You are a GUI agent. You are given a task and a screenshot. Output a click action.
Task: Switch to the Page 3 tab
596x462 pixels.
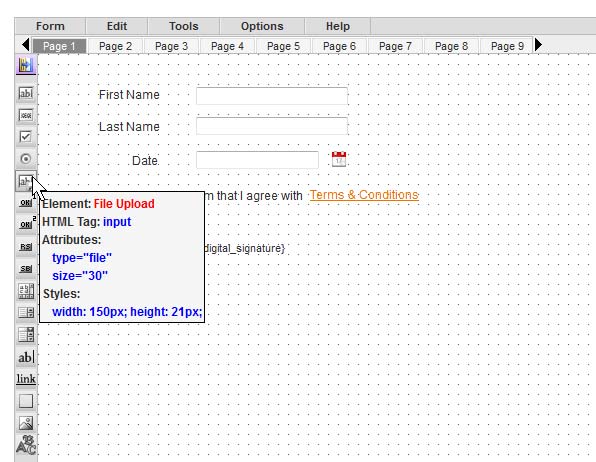[171, 46]
